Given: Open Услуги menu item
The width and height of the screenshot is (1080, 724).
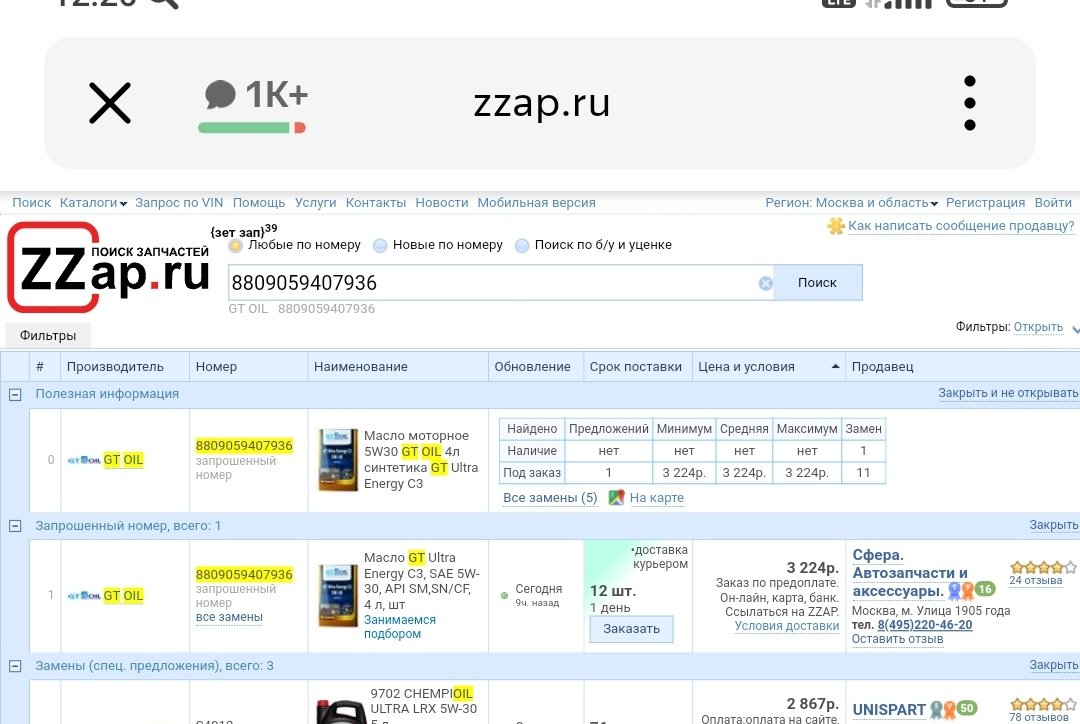Looking at the screenshot, I should [315, 203].
